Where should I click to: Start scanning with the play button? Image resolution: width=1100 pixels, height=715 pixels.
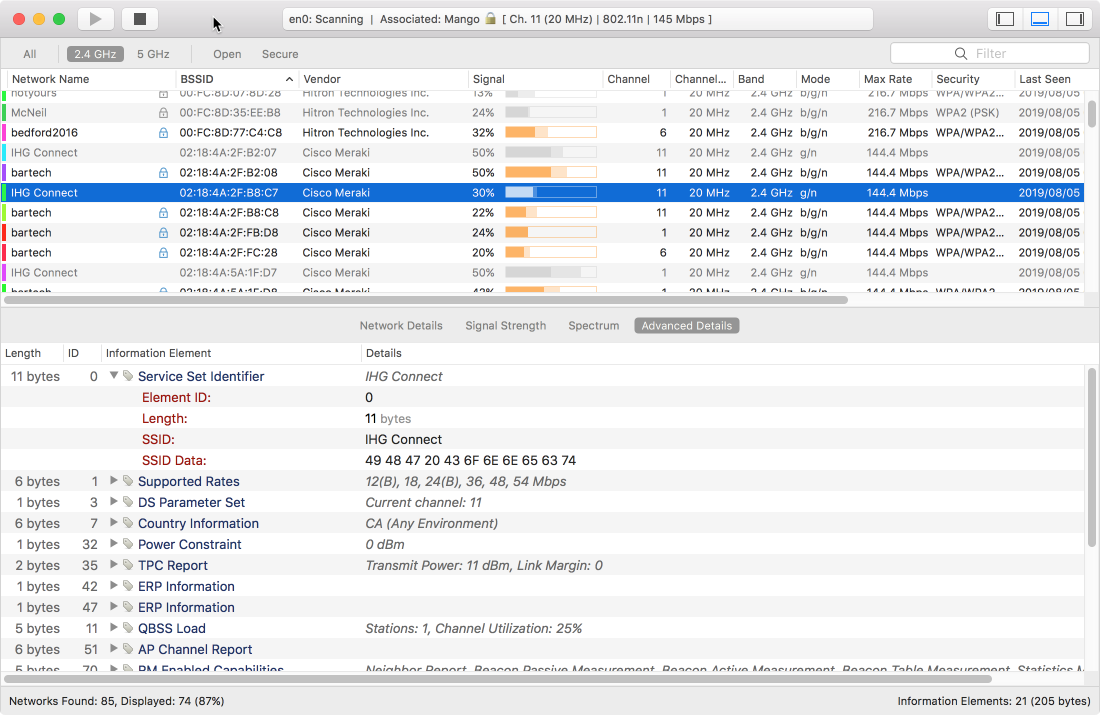coord(95,19)
